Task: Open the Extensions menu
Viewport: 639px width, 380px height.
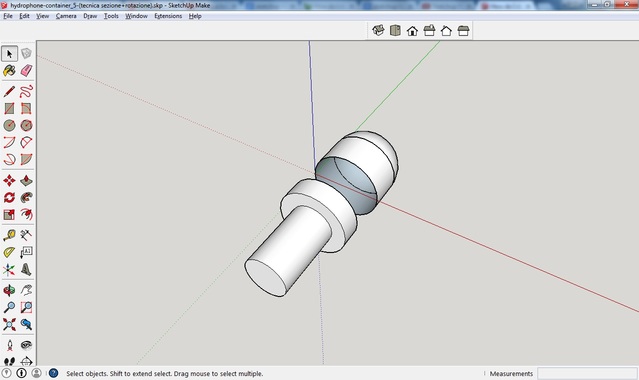Action: pyautogui.click(x=168, y=16)
